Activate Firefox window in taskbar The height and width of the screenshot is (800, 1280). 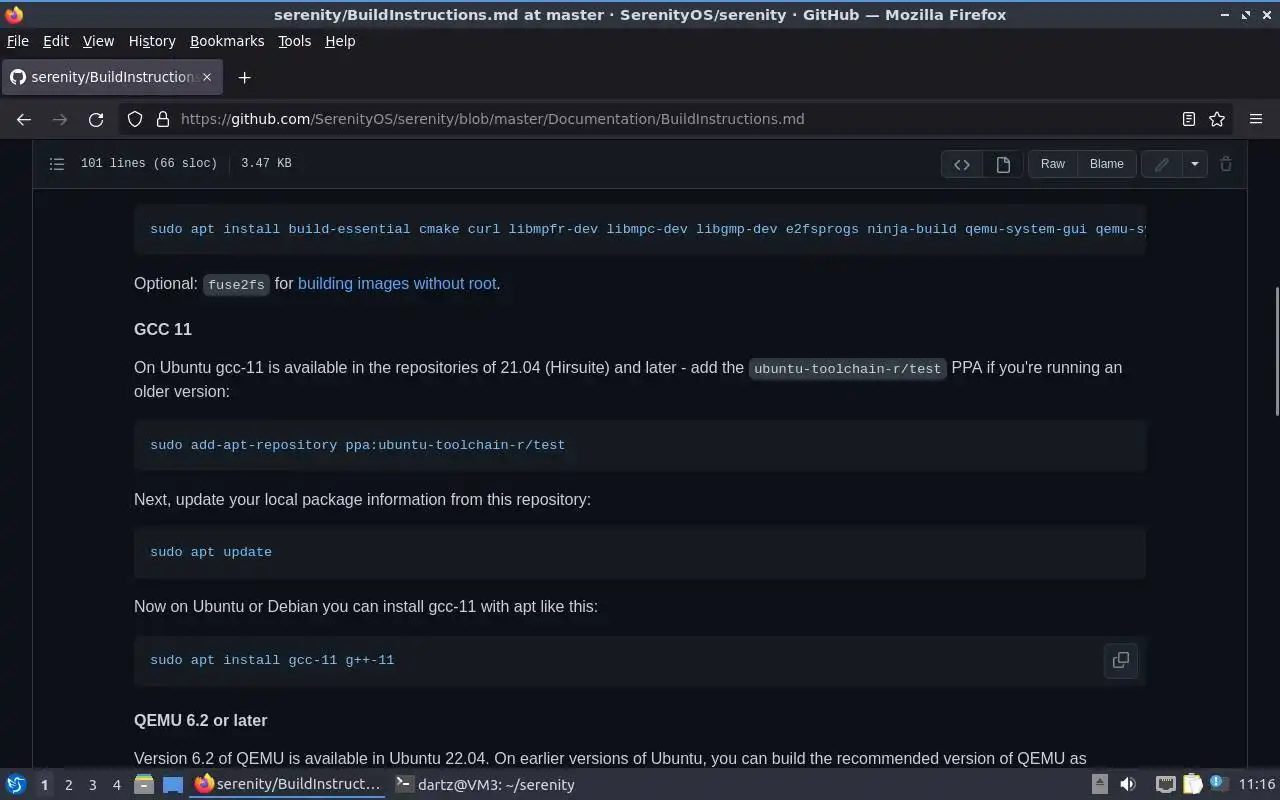(288, 785)
